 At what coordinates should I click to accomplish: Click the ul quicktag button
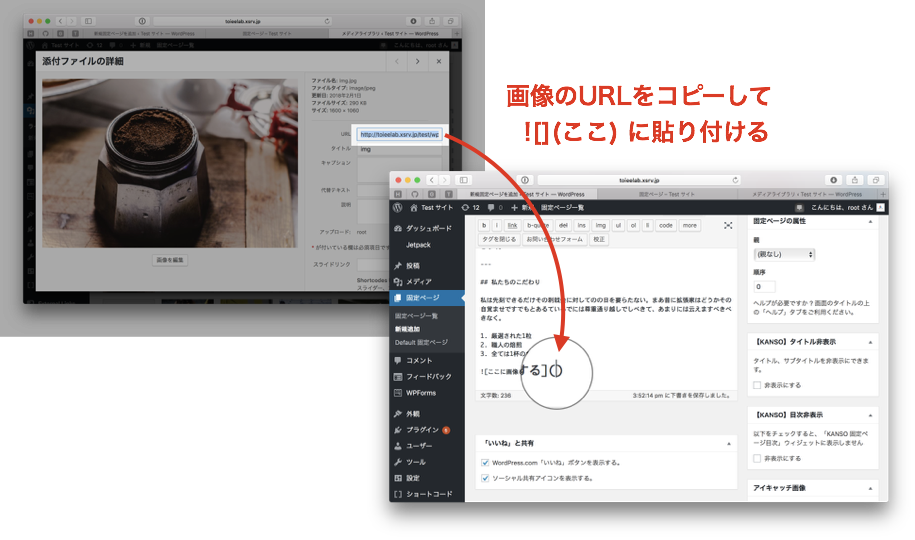point(618,225)
